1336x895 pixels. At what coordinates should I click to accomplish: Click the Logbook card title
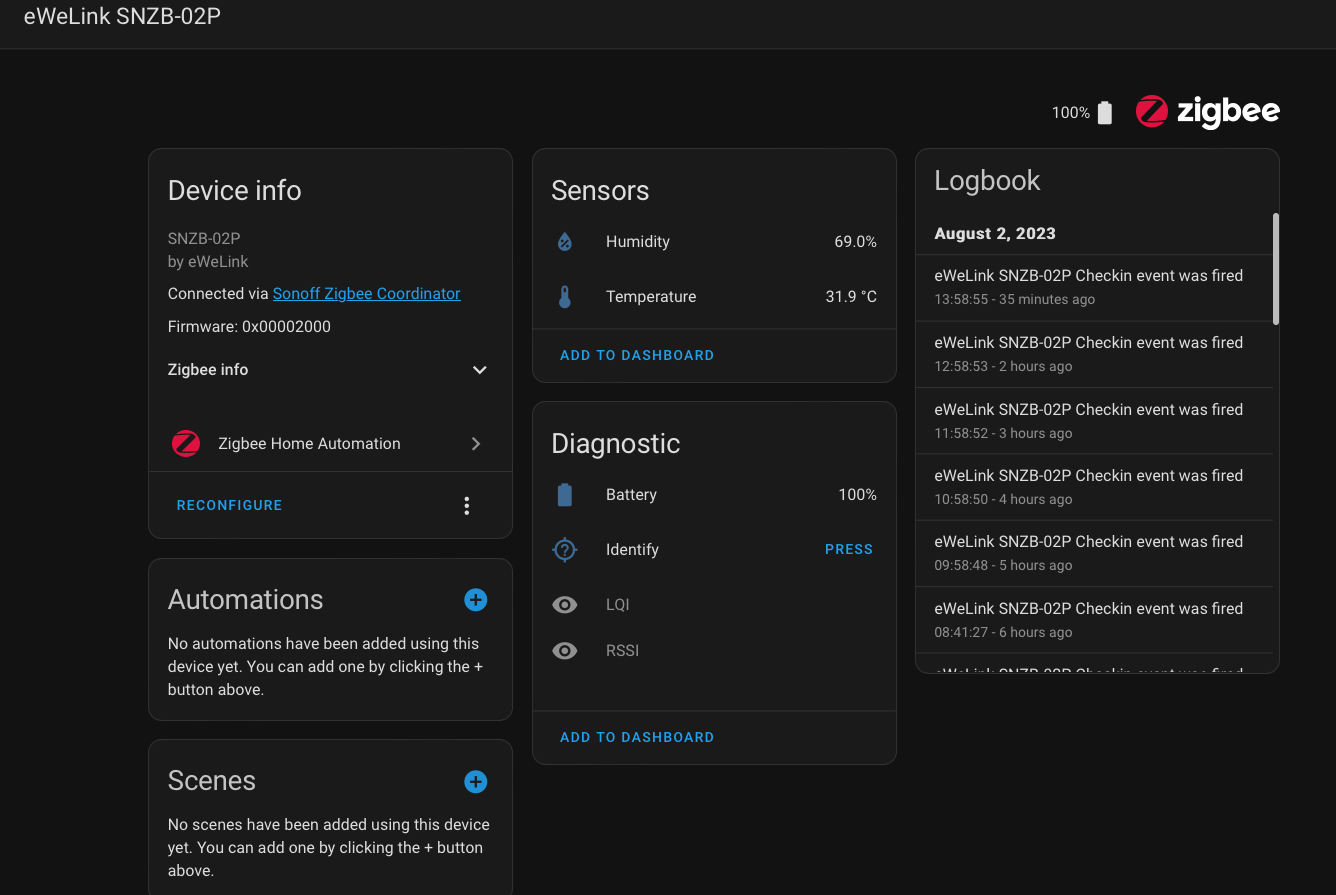tap(987, 181)
